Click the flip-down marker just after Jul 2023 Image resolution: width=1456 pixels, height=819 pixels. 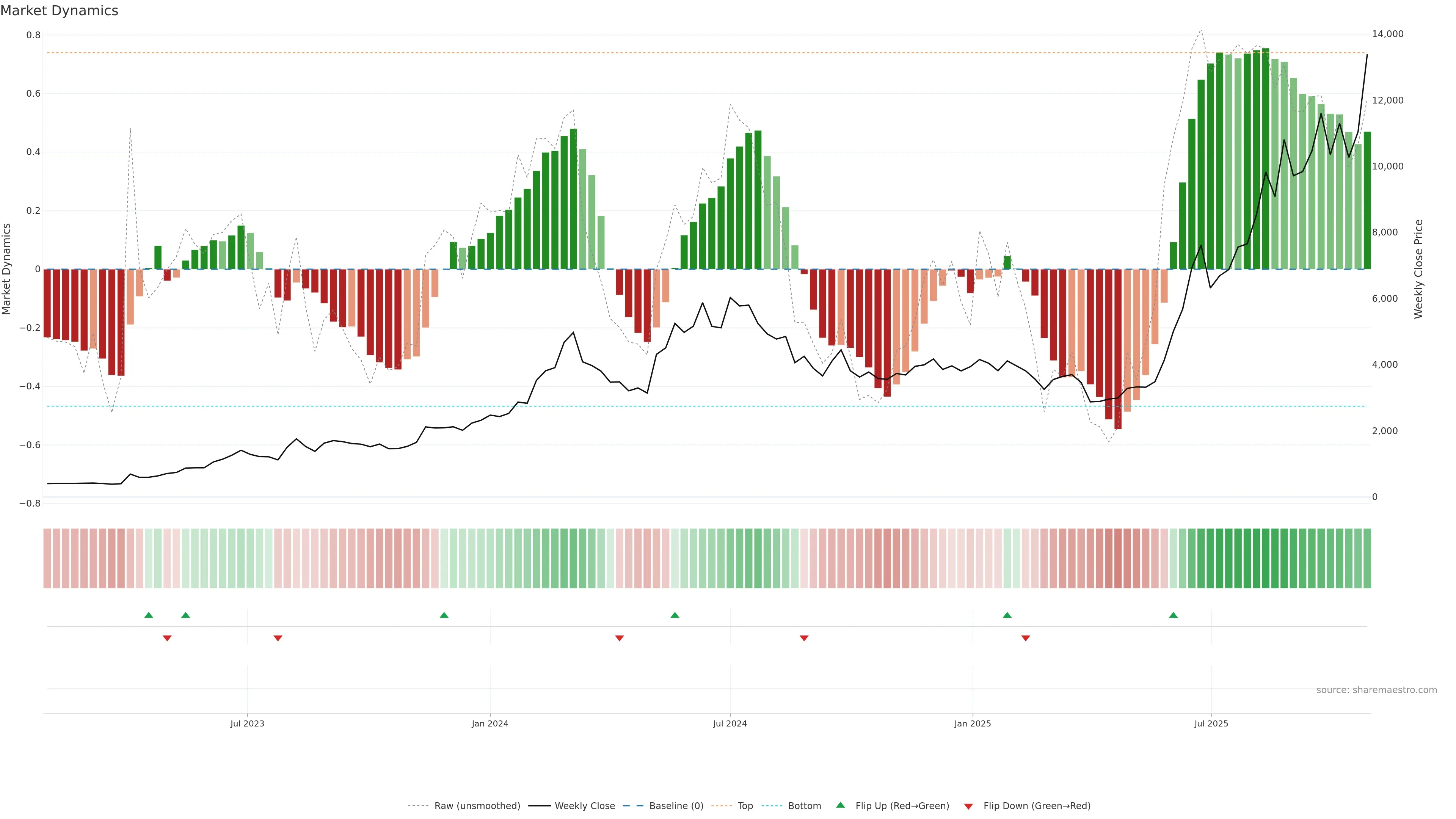(x=278, y=638)
